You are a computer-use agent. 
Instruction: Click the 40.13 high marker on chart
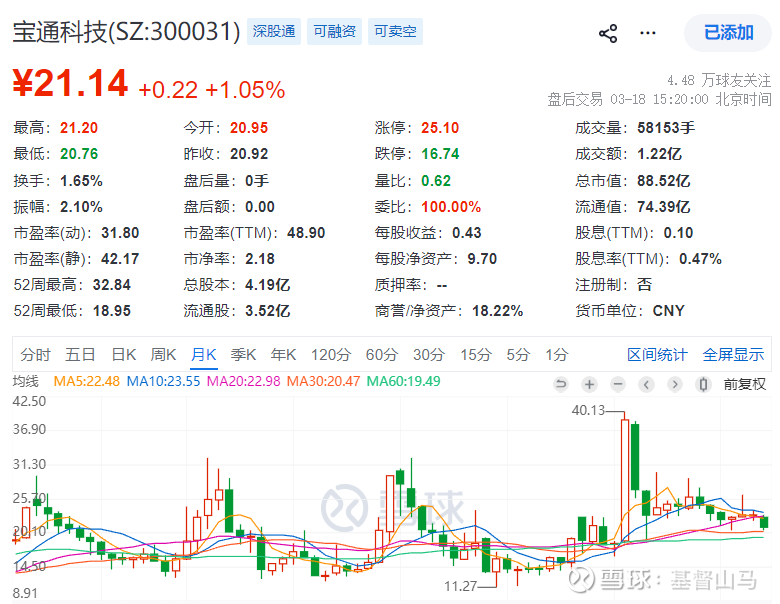coord(588,410)
